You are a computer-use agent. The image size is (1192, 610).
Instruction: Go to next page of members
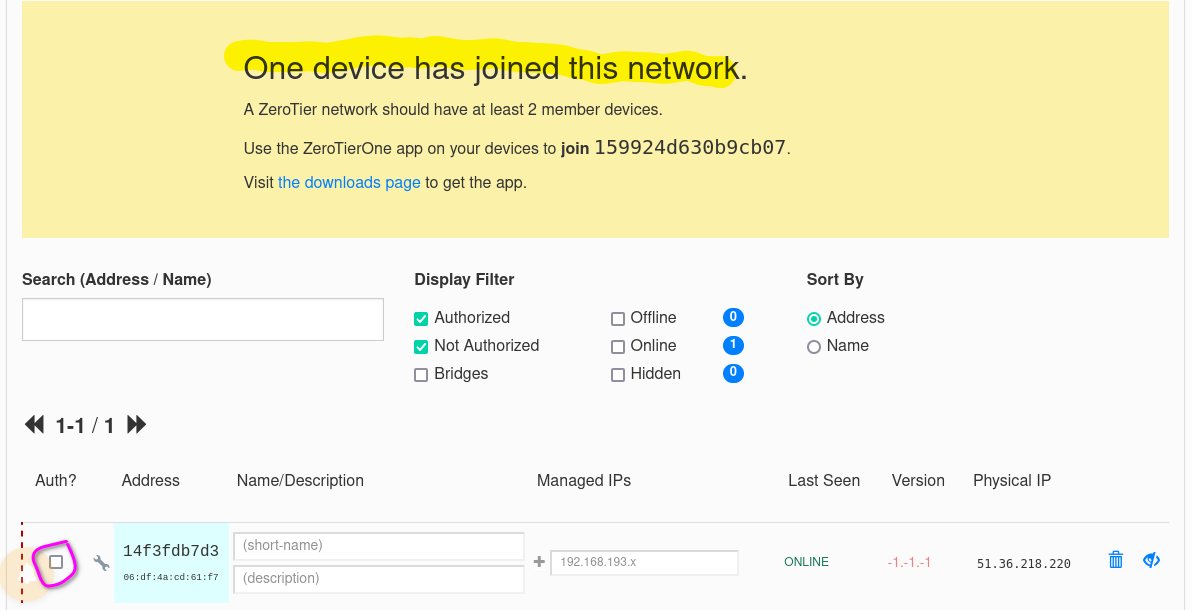tap(136, 424)
